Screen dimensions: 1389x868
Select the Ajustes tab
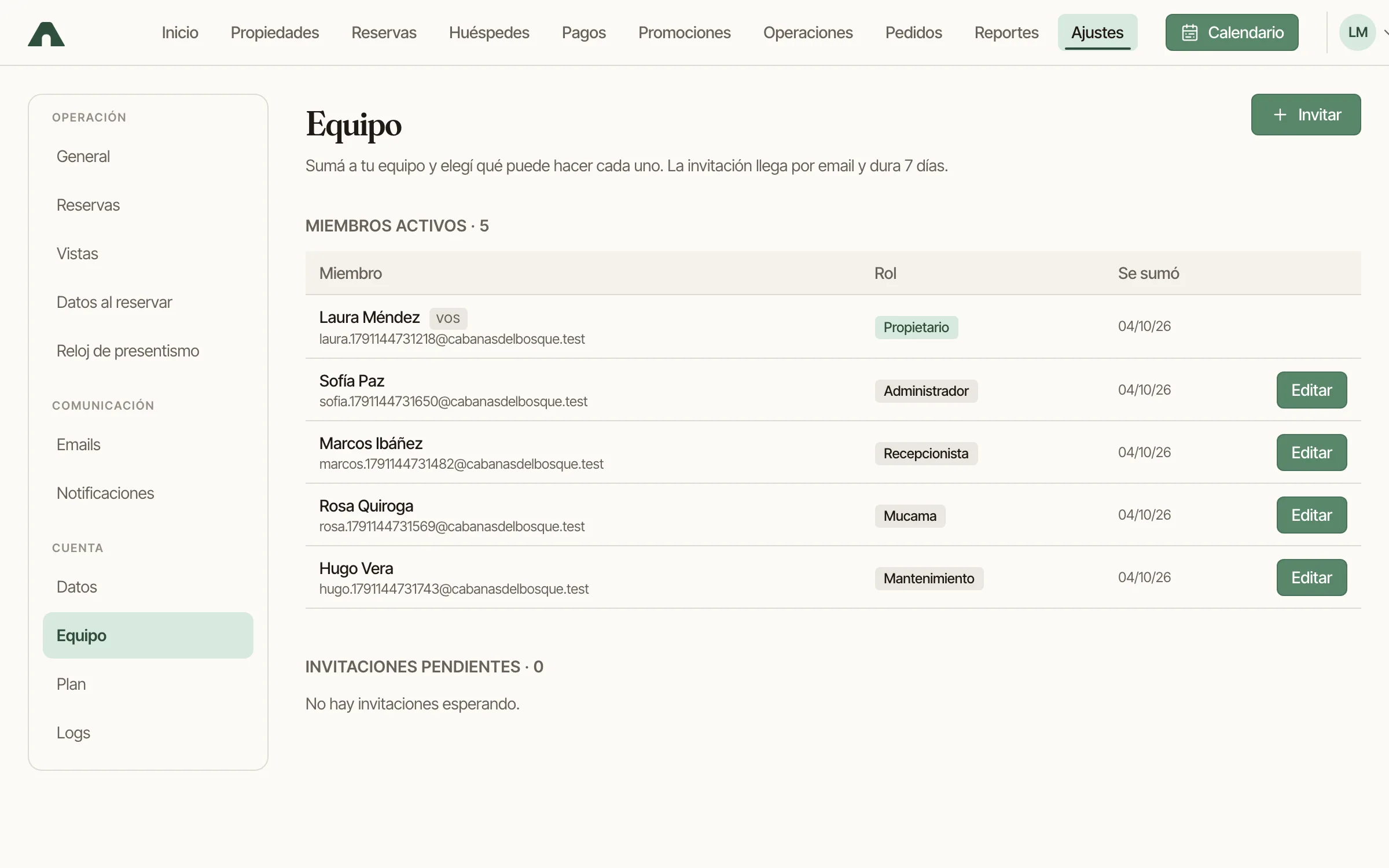(1097, 32)
